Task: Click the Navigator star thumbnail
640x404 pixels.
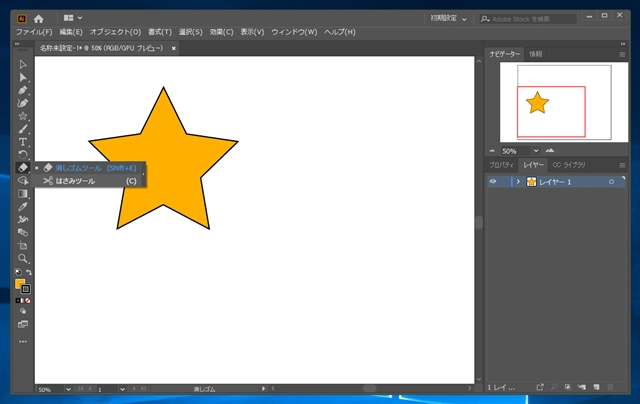Action: (537, 102)
